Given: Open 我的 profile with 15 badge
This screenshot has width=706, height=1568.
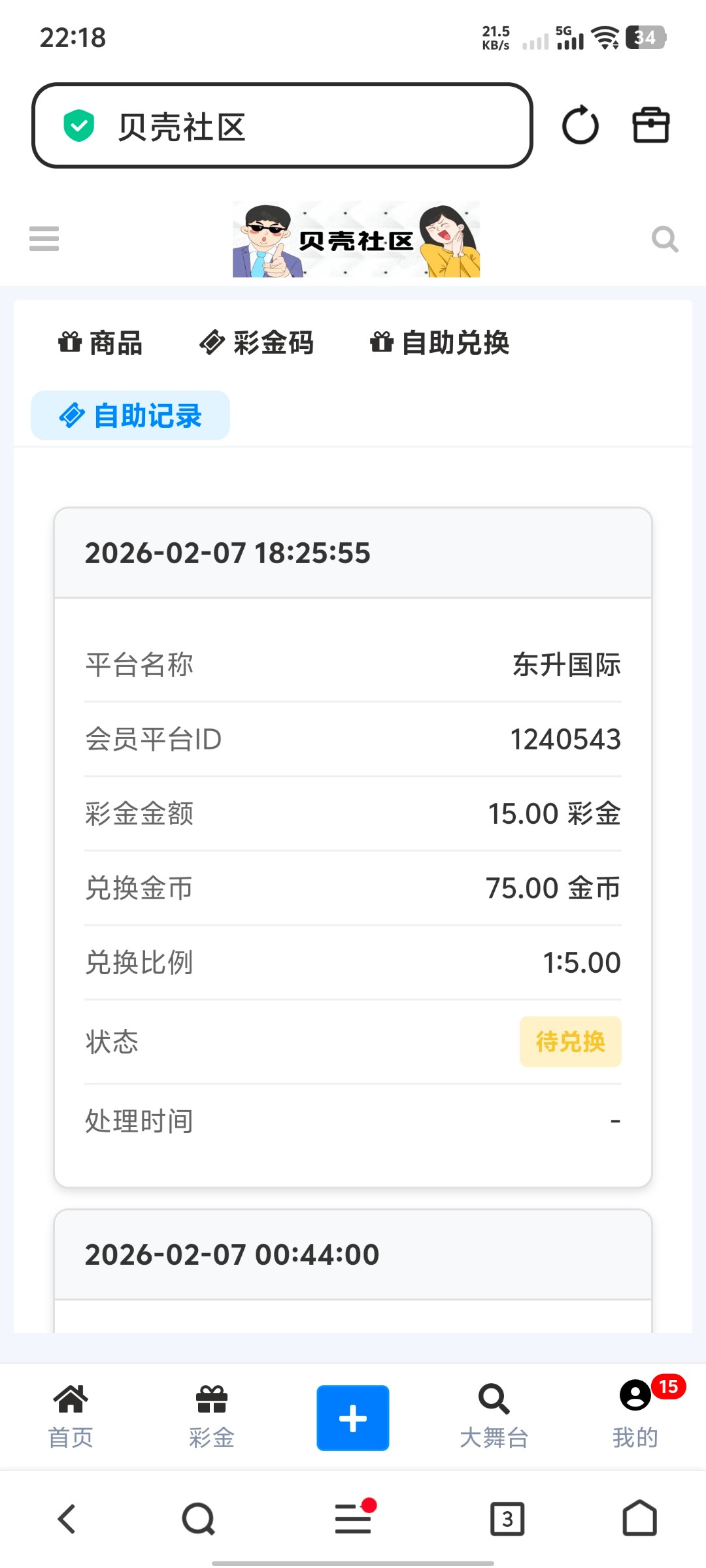Looking at the screenshot, I should tap(635, 1415).
